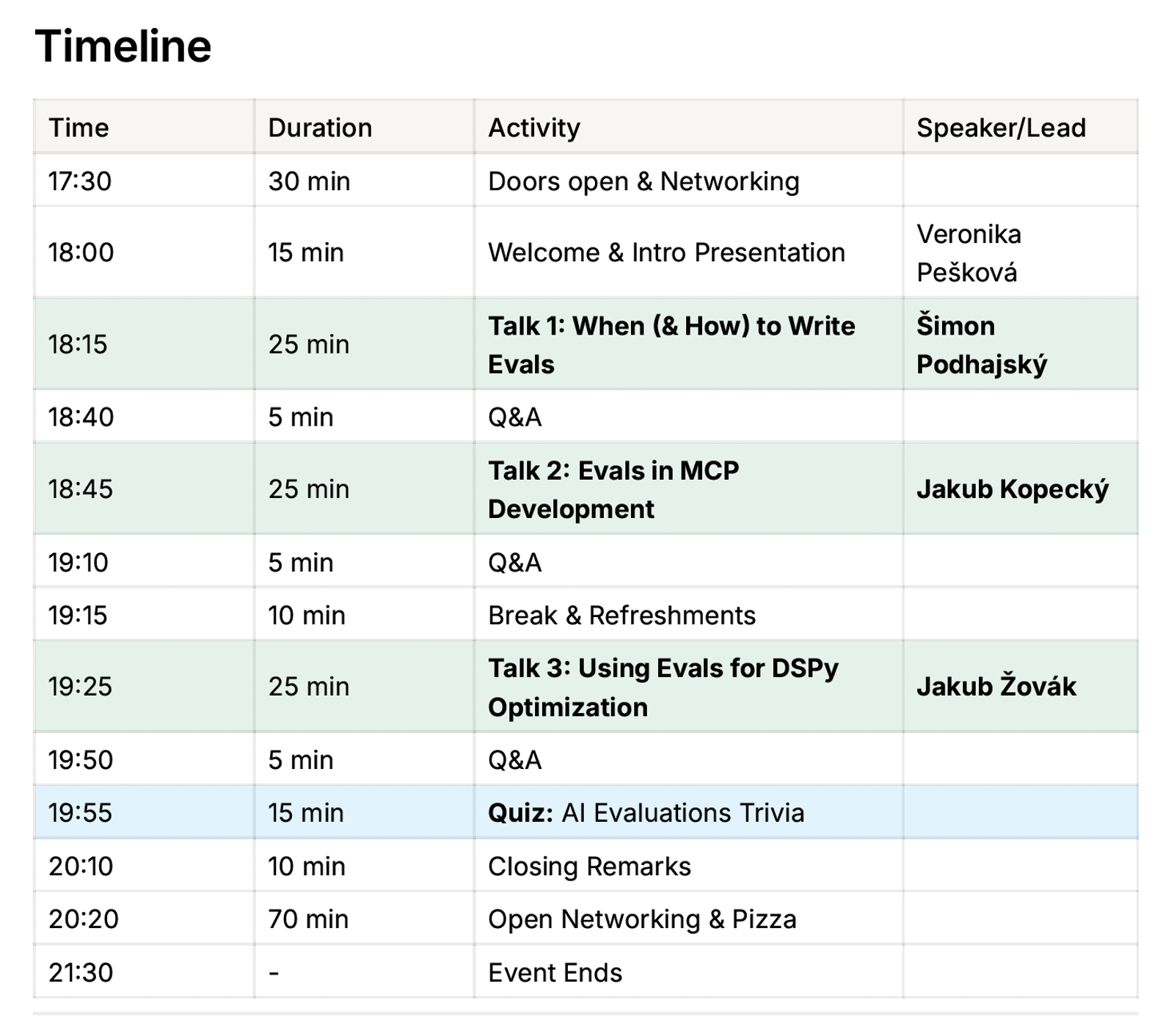
Task: Click the Timeline heading
Action: (123, 46)
